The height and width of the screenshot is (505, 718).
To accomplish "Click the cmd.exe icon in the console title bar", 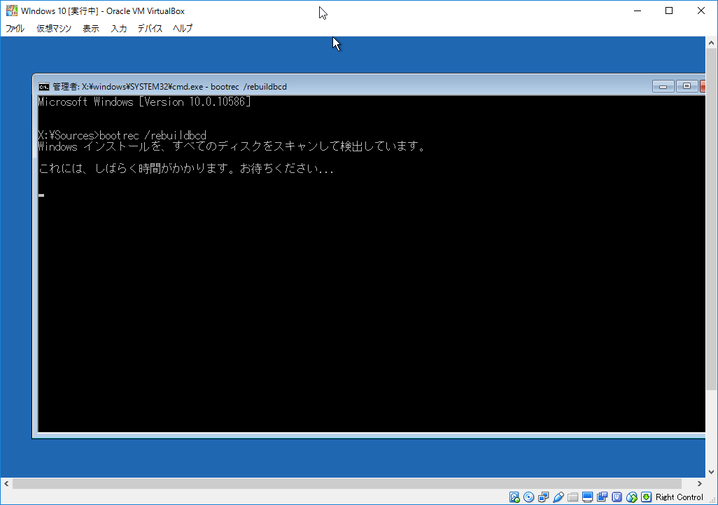I will (x=44, y=87).
